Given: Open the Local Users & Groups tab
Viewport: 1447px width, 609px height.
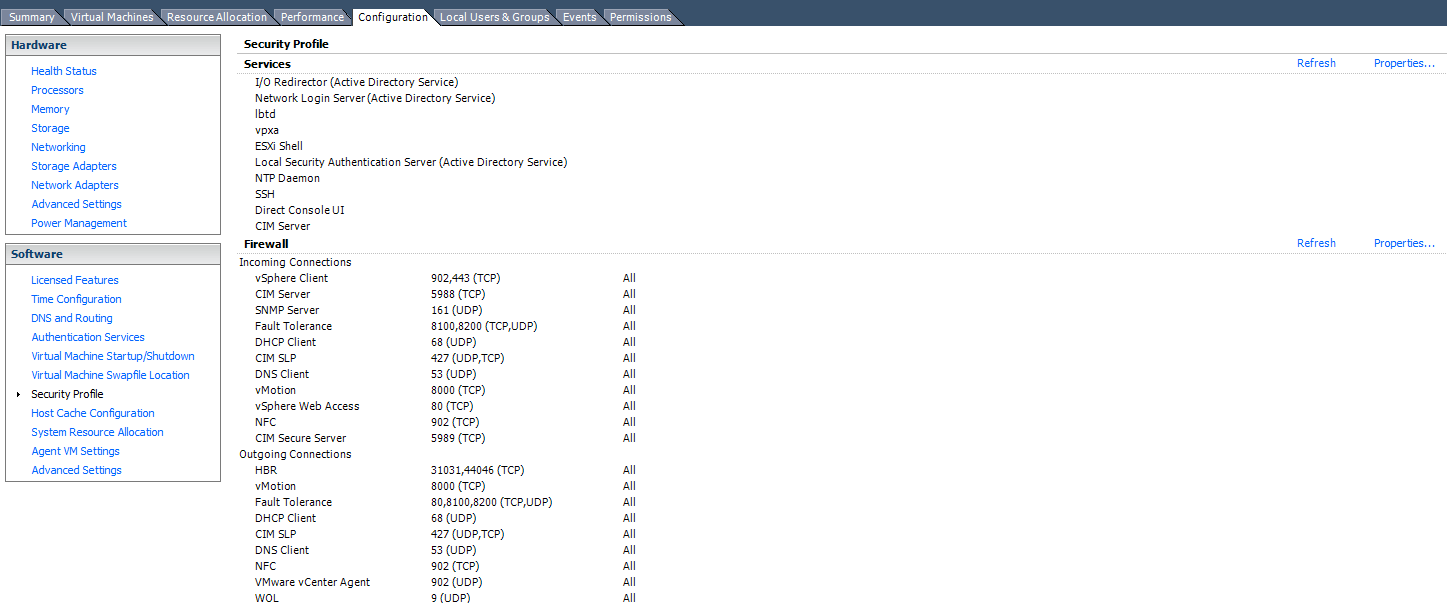Looking at the screenshot, I should 494,17.
